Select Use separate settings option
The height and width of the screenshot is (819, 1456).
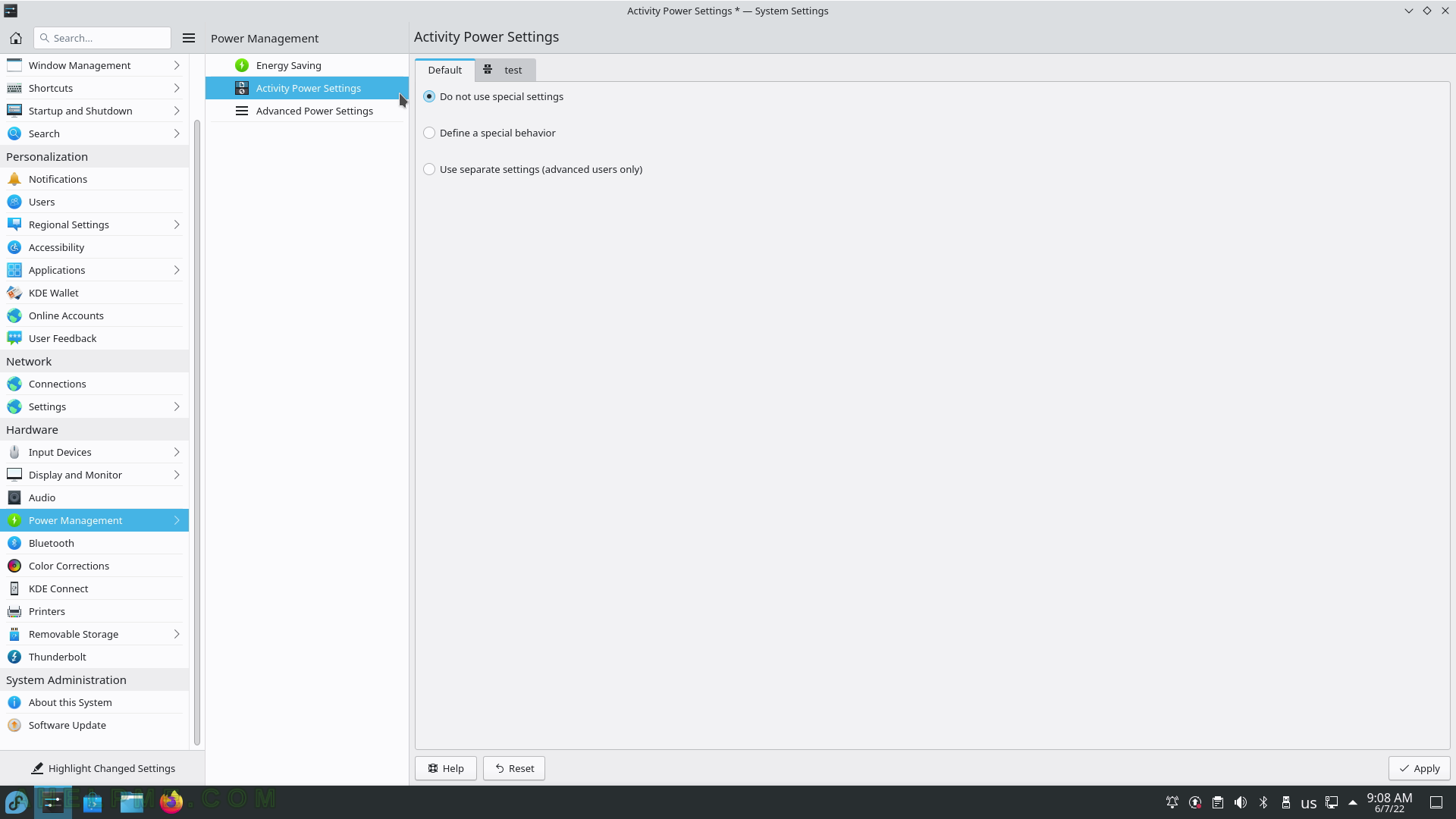[533, 169]
